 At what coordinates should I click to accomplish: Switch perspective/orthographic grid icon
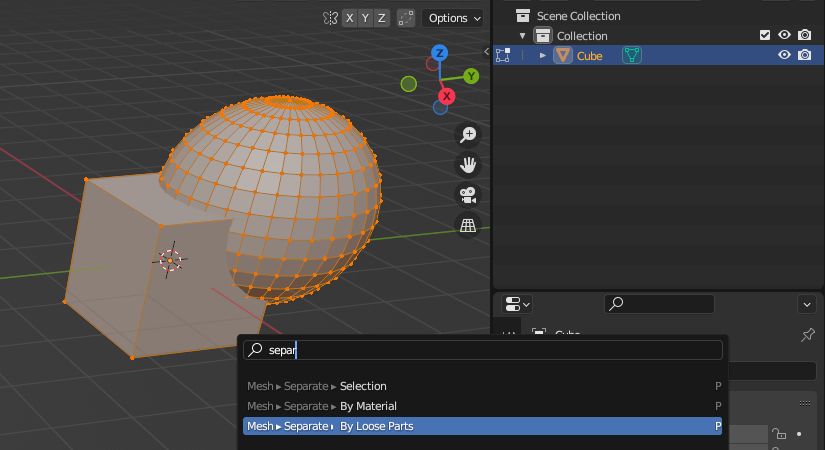[468, 225]
